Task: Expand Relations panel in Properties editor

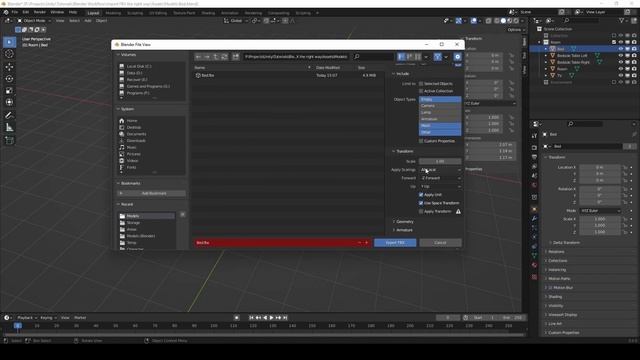Action: pos(555,252)
